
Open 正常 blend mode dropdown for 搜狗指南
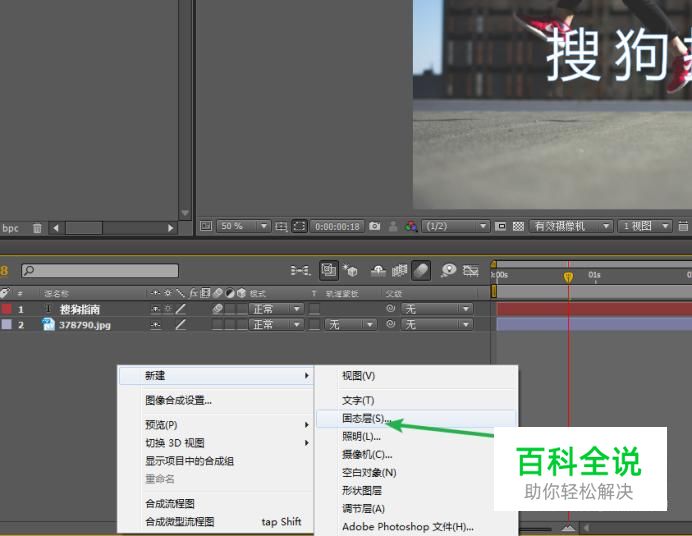coord(276,309)
